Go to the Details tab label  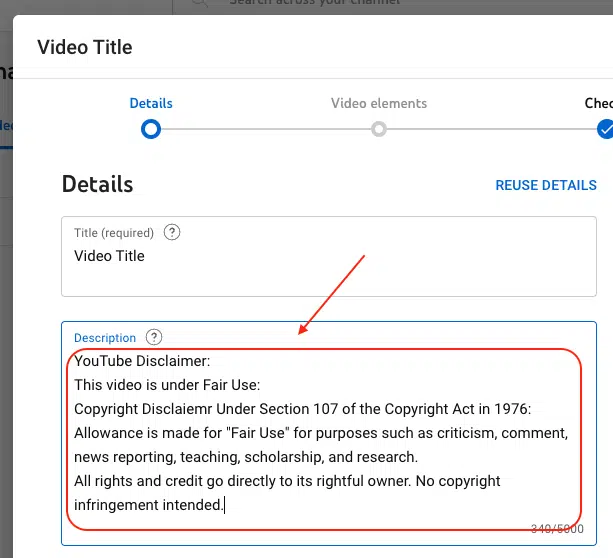(x=151, y=103)
